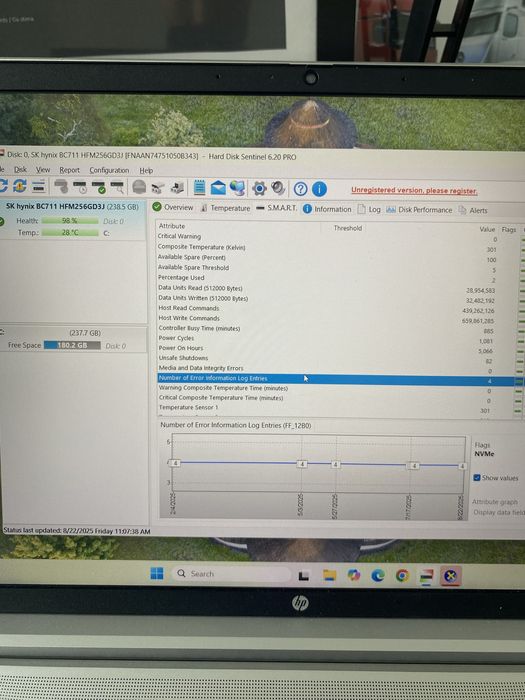Click the disk with green checkmark icon
Viewport: 525px width, 700px height.
(98, 187)
